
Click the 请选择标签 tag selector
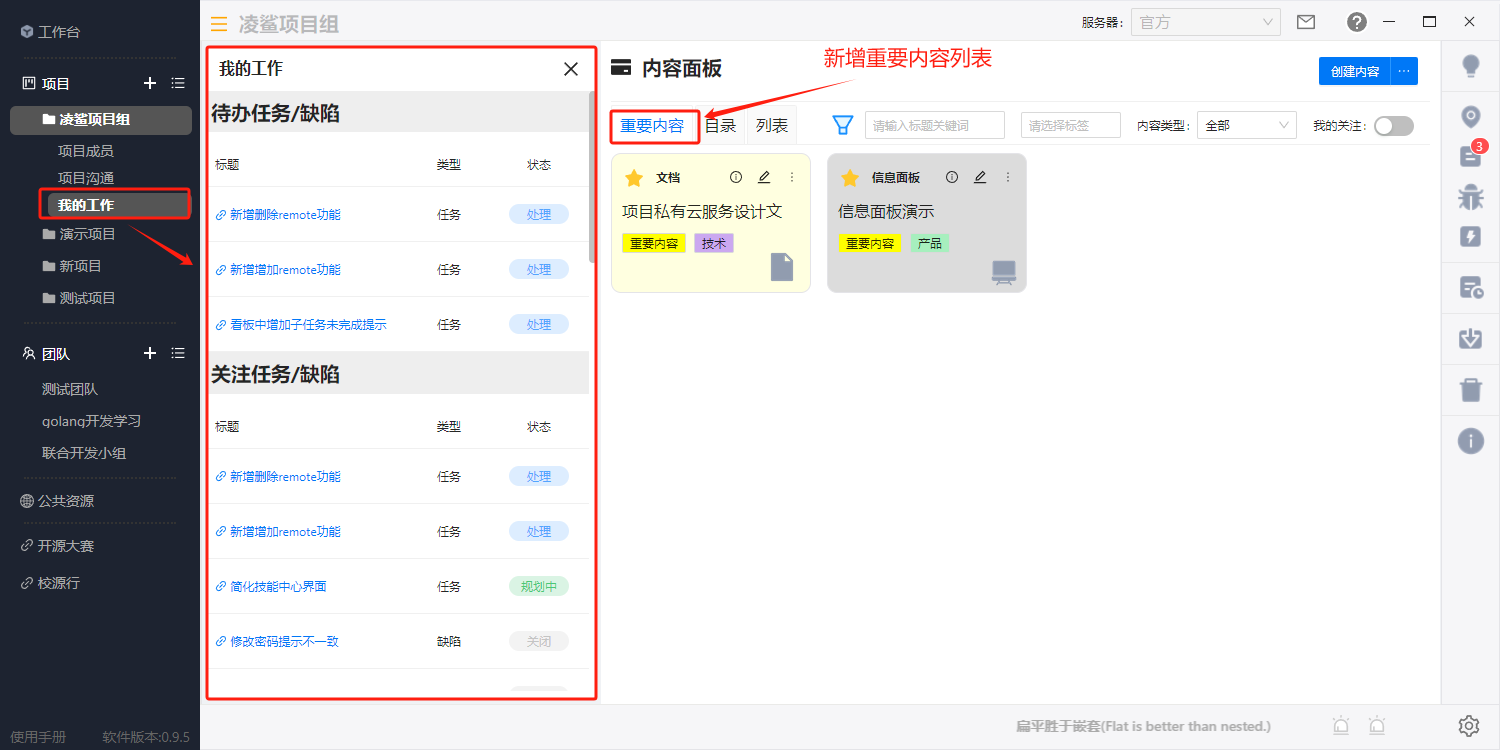(x=1071, y=126)
